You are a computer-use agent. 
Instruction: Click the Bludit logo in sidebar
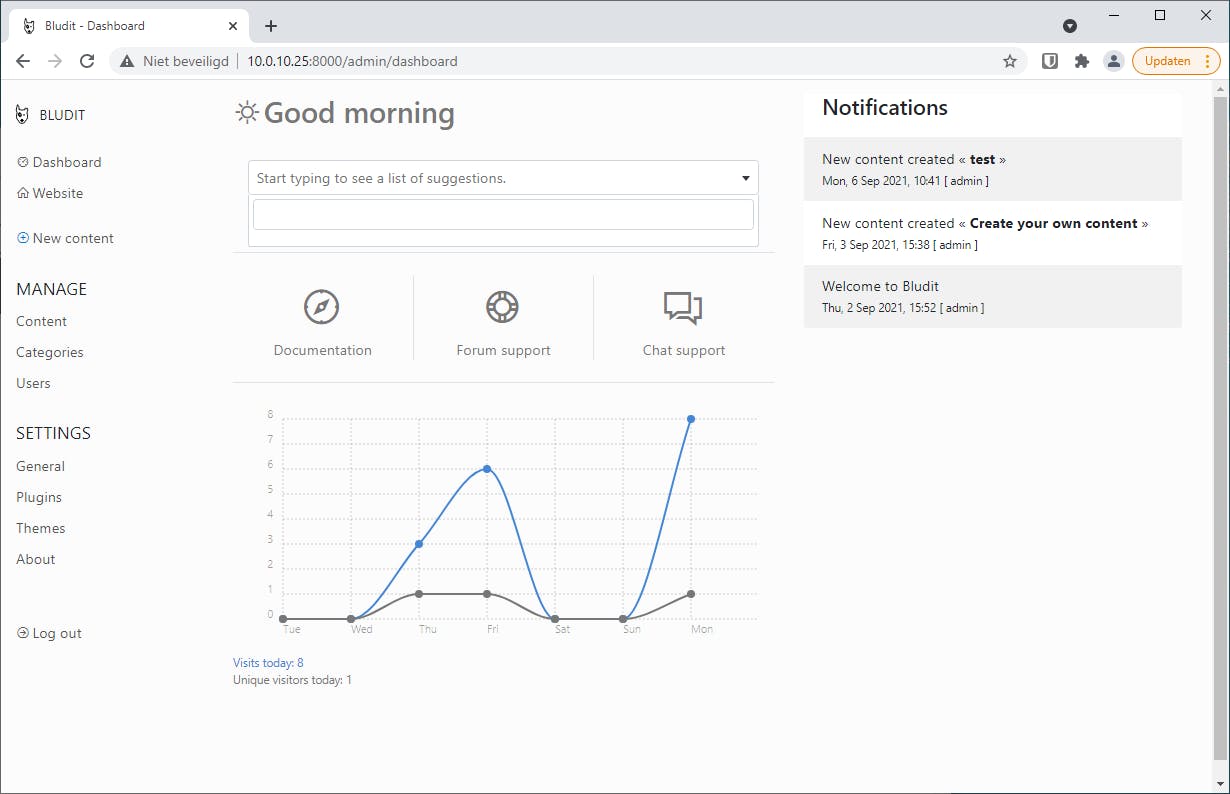(x=23, y=115)
